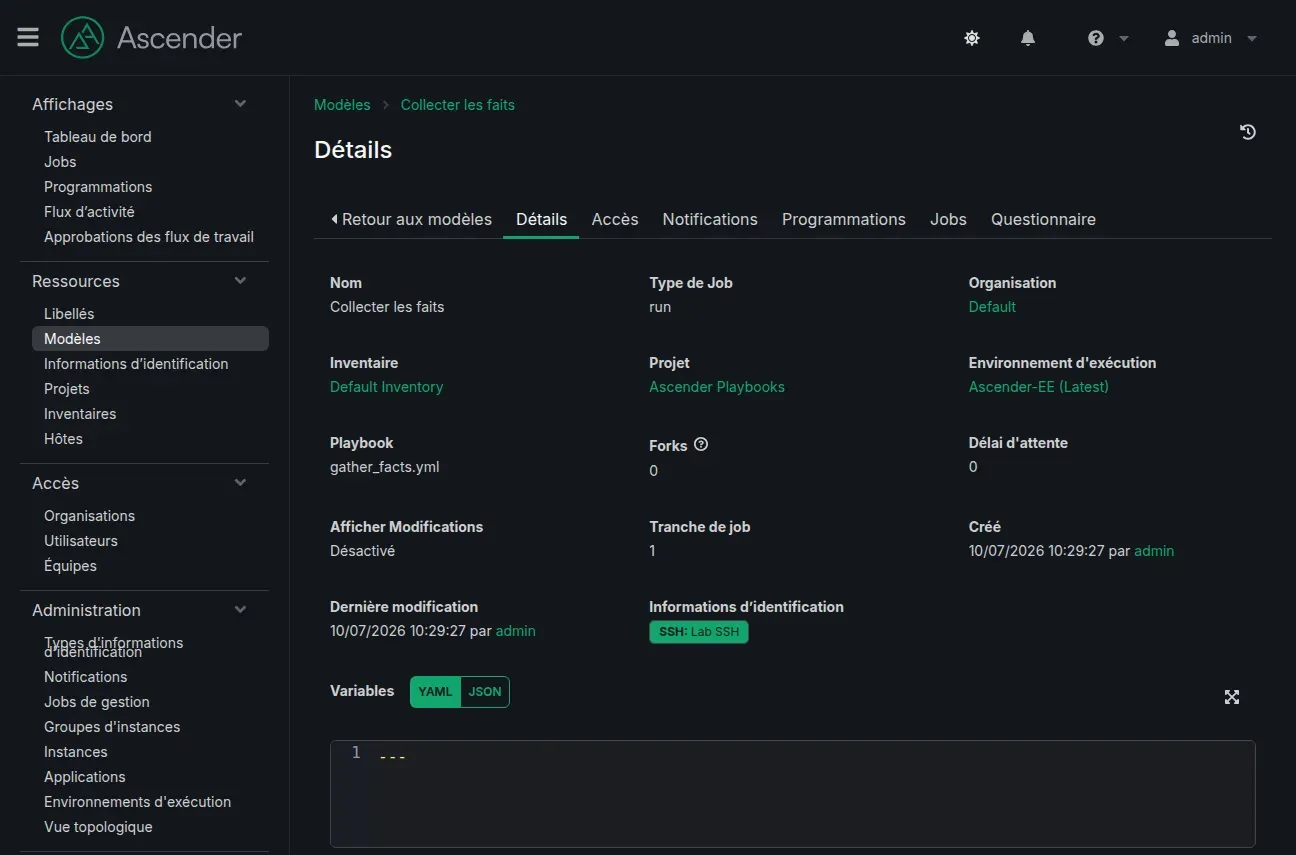
Task: Click the gather_facts.yml playbook value
Action: (x=385, y=467)
